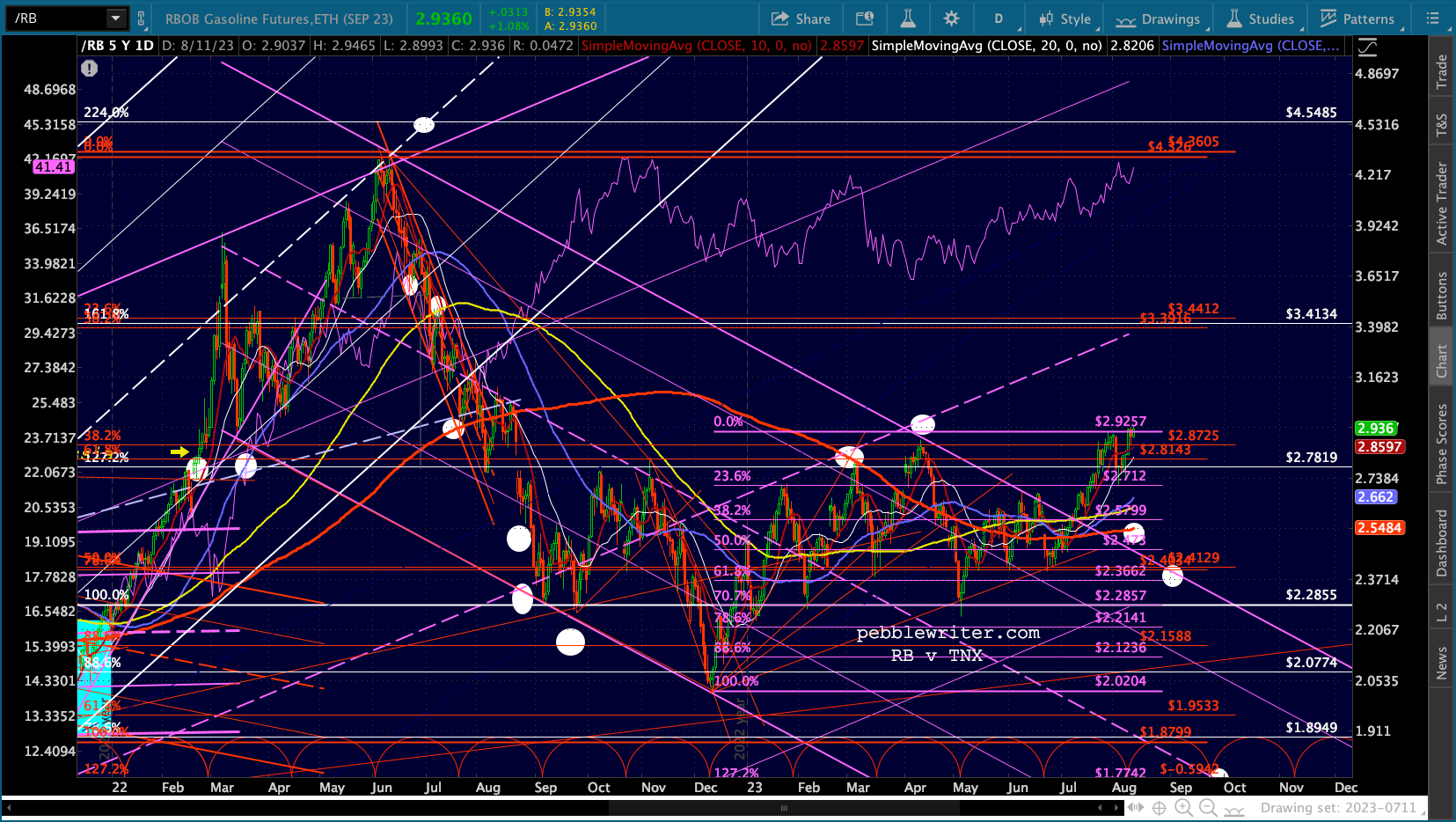
Task: Open the Phase Scores sidebar tab
Action: point(1441,444)
